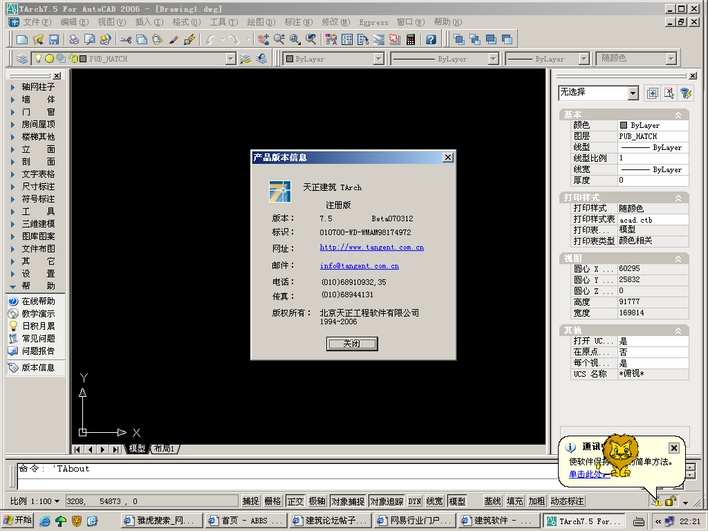Open the PUB_HATCH layer dropdown

coord(230,59)
